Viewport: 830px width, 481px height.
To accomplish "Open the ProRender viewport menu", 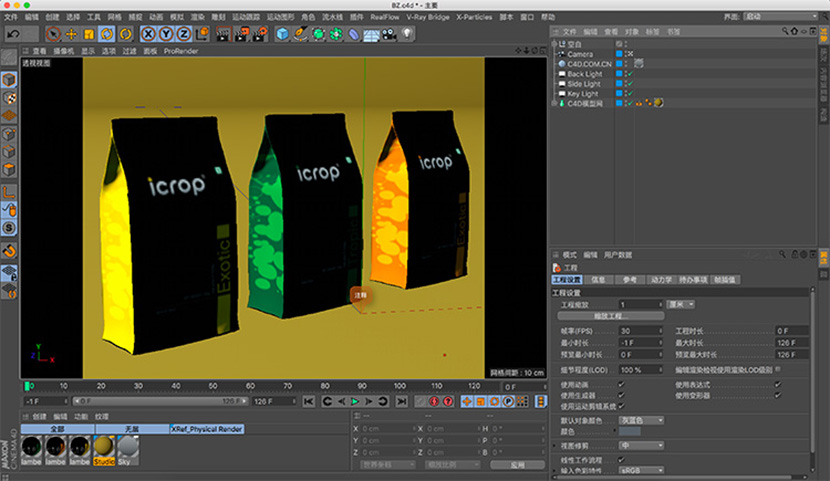I will (x=181, y=51).
